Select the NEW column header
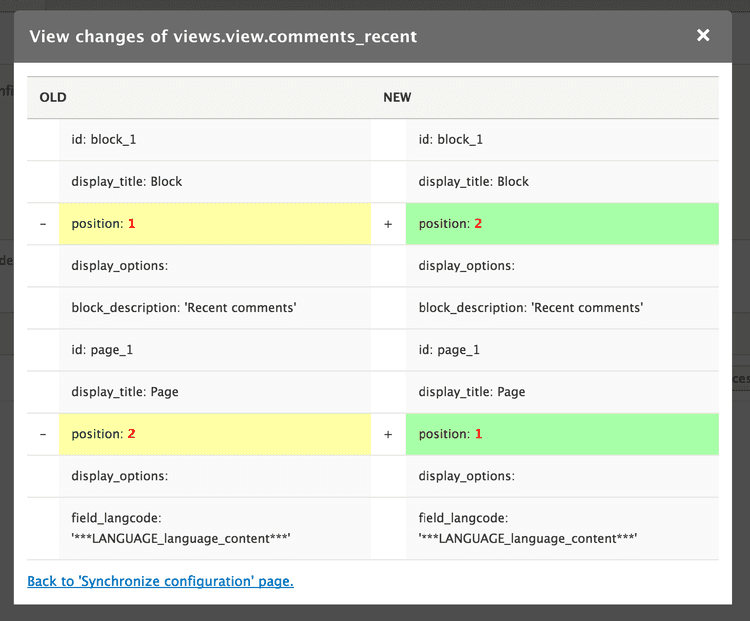Image resolution: width=750 pixels, height=621 pixels. 397,97
